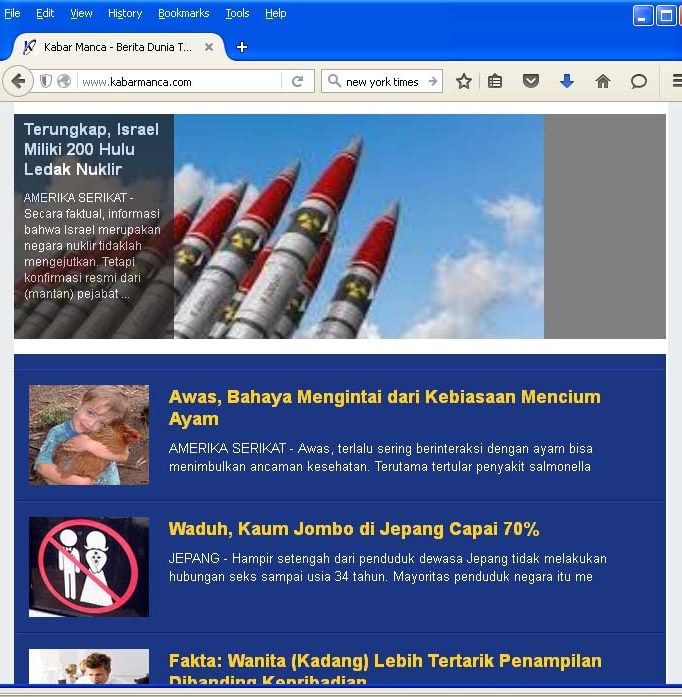This screenshot has width=682, height=697.
Task: Open the Bookmarks menu
Action: (x=184, y=13)
